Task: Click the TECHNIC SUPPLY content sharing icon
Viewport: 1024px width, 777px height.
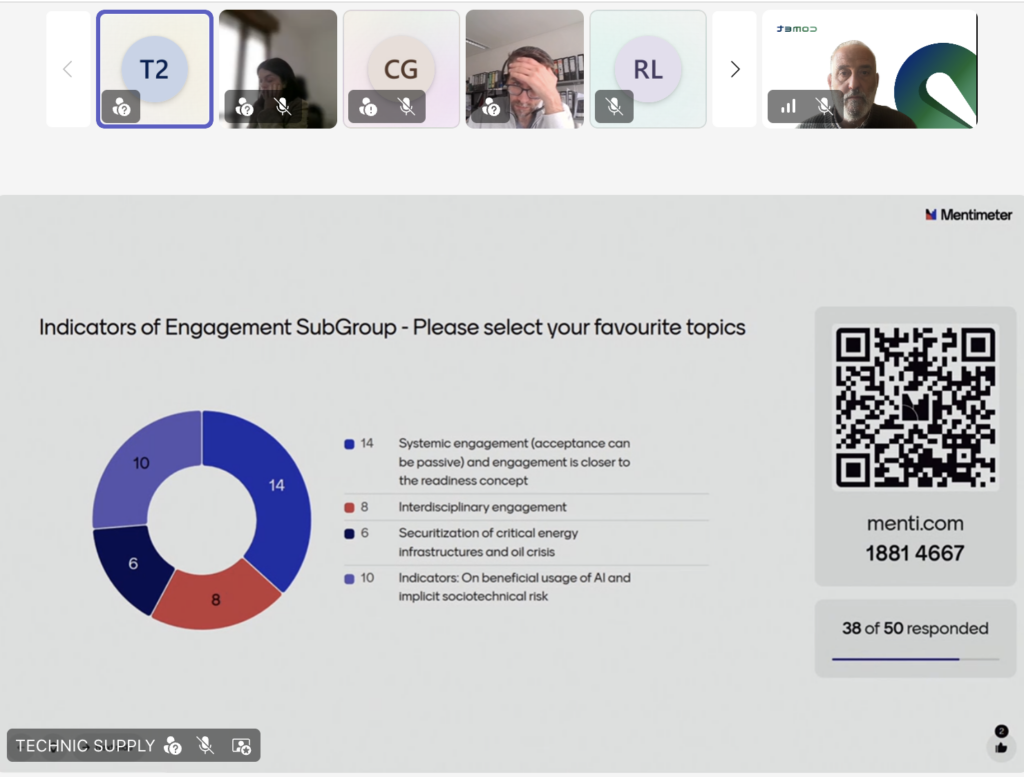Action: point(241,745)
